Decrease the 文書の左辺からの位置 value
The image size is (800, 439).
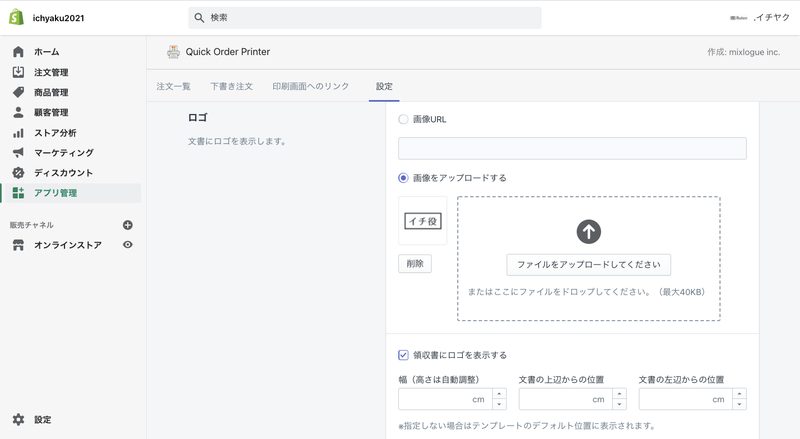click(739, 404)
